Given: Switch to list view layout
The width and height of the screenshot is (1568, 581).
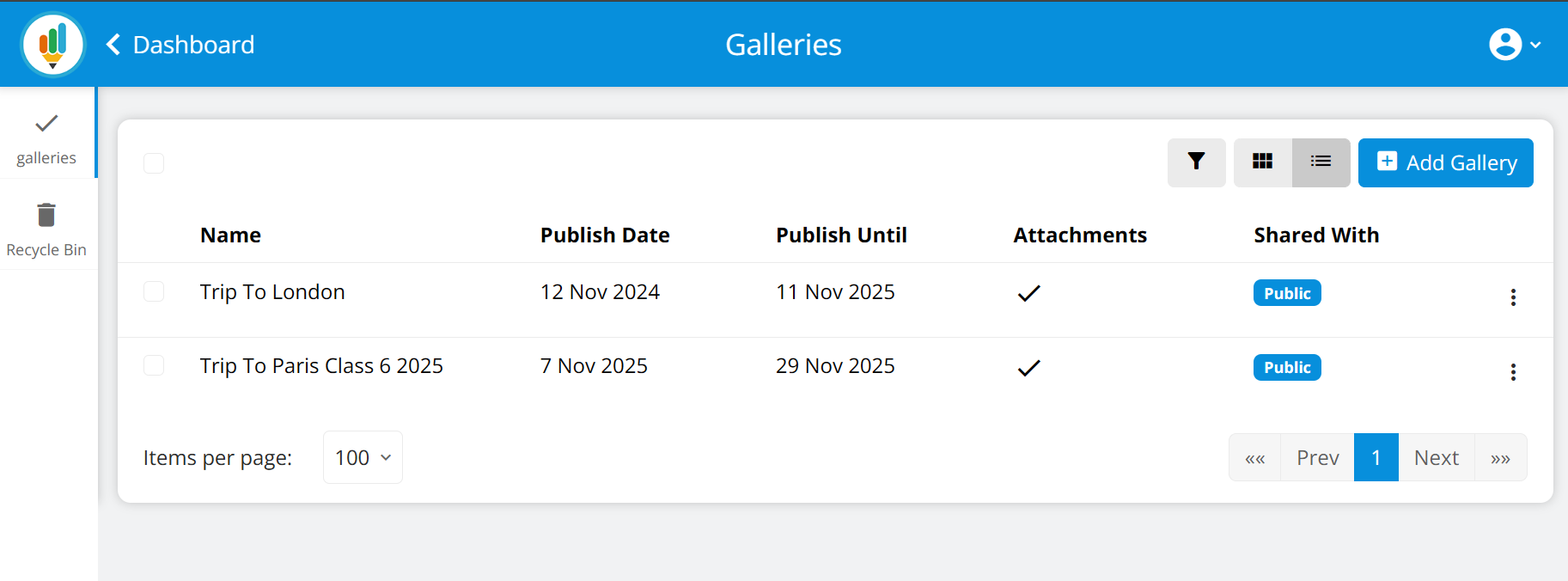Looking at the screenshot, I should (x=1321, y=162).
